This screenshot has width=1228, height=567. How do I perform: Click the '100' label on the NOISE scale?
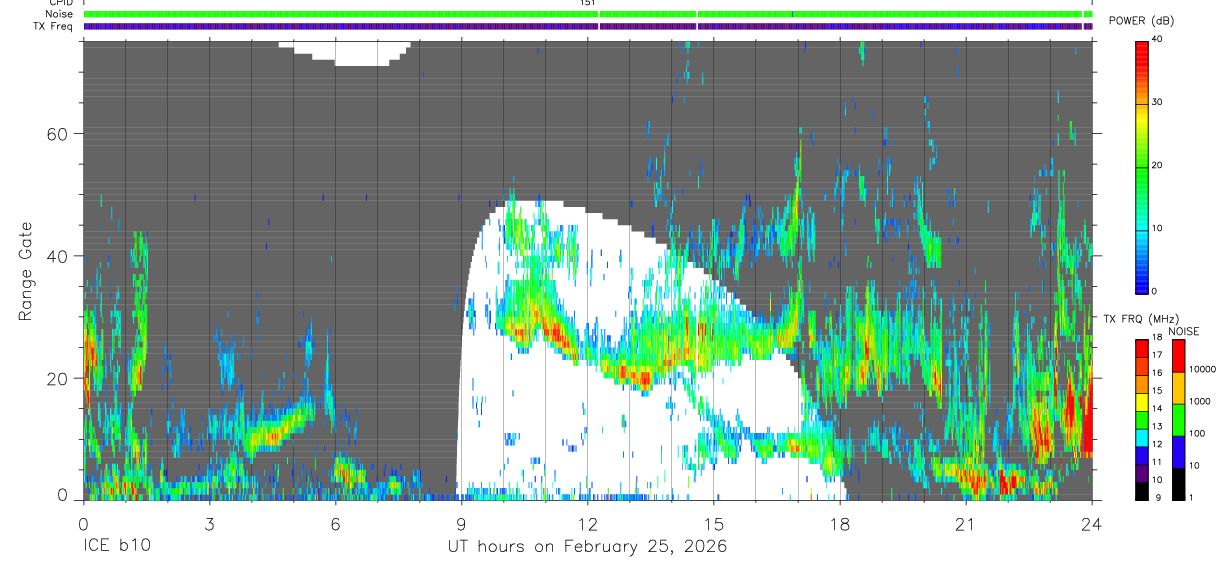(x=1198, y=433)
